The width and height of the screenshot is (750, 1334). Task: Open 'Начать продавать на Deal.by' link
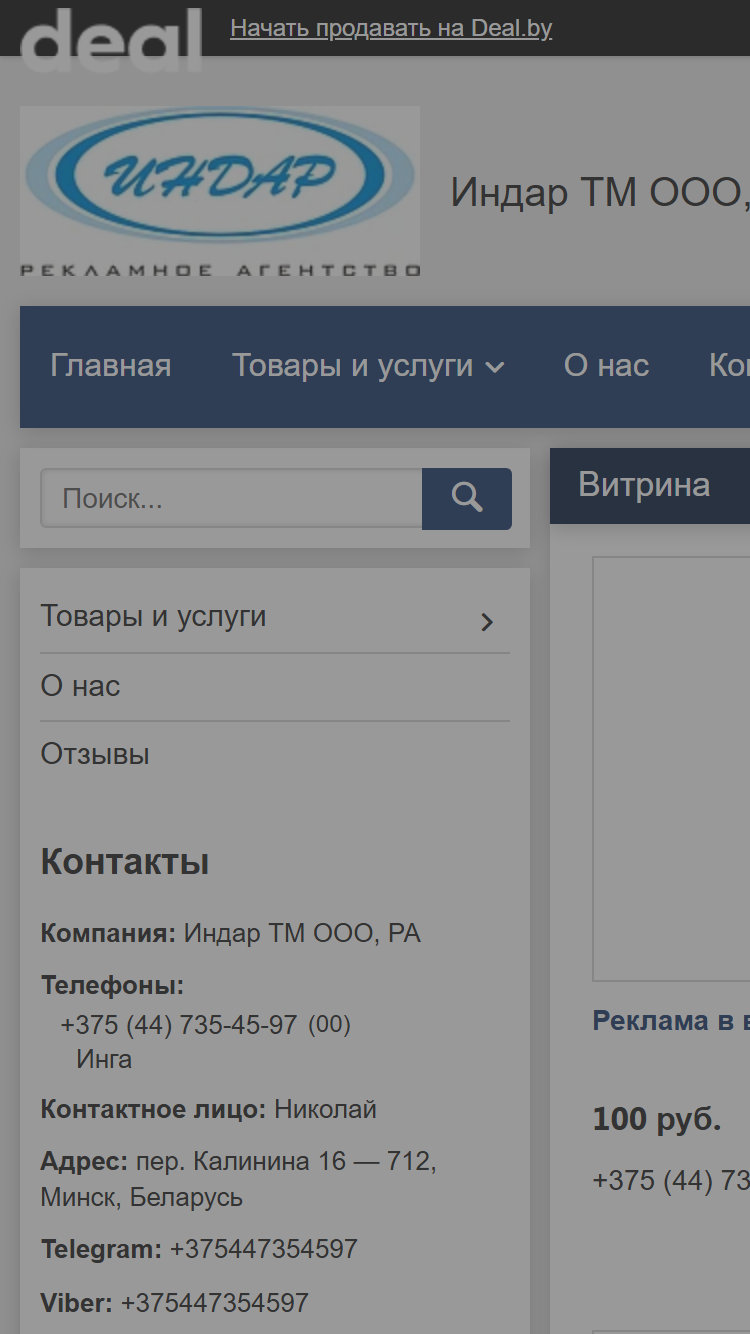391,28
